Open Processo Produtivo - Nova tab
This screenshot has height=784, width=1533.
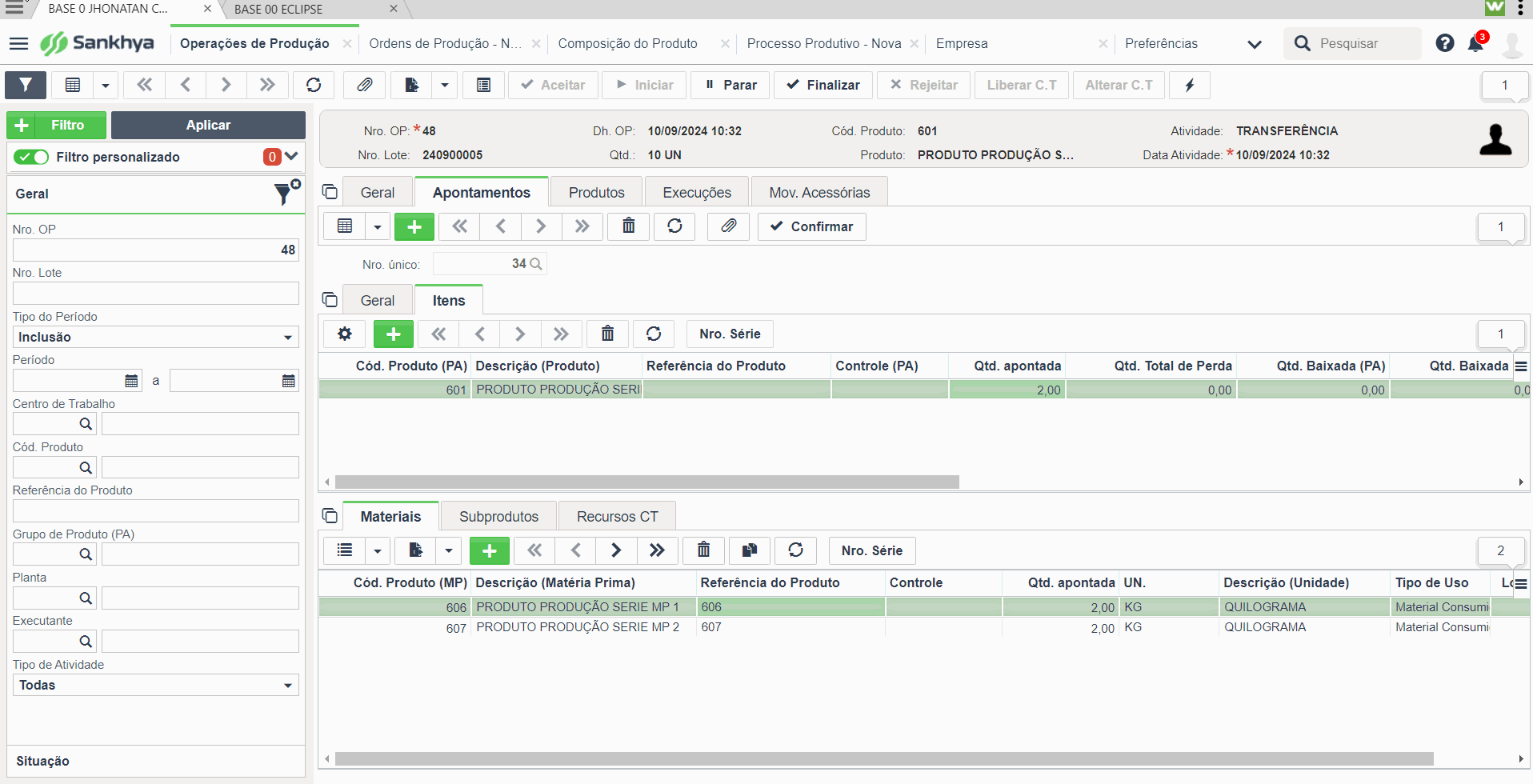click(x=824, y=43)
